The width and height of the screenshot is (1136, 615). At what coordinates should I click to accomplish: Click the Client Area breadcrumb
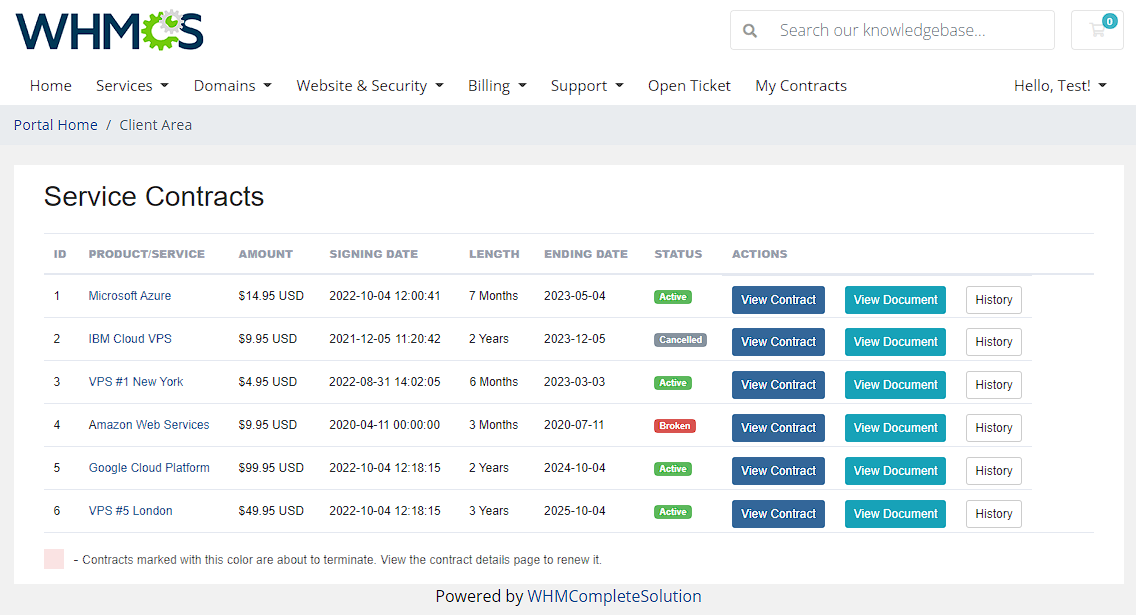coord(156,125)
